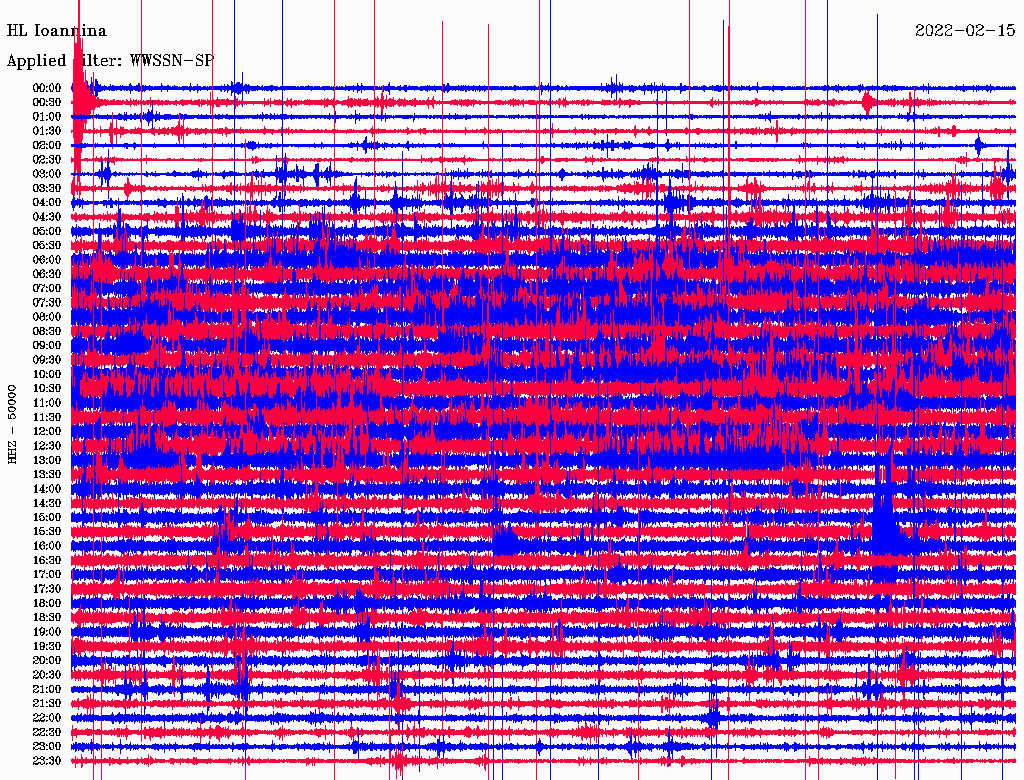This screenshot has height=780, width=1024.
Task: Select the 01:00 time row label
Action: pos(47,116)
